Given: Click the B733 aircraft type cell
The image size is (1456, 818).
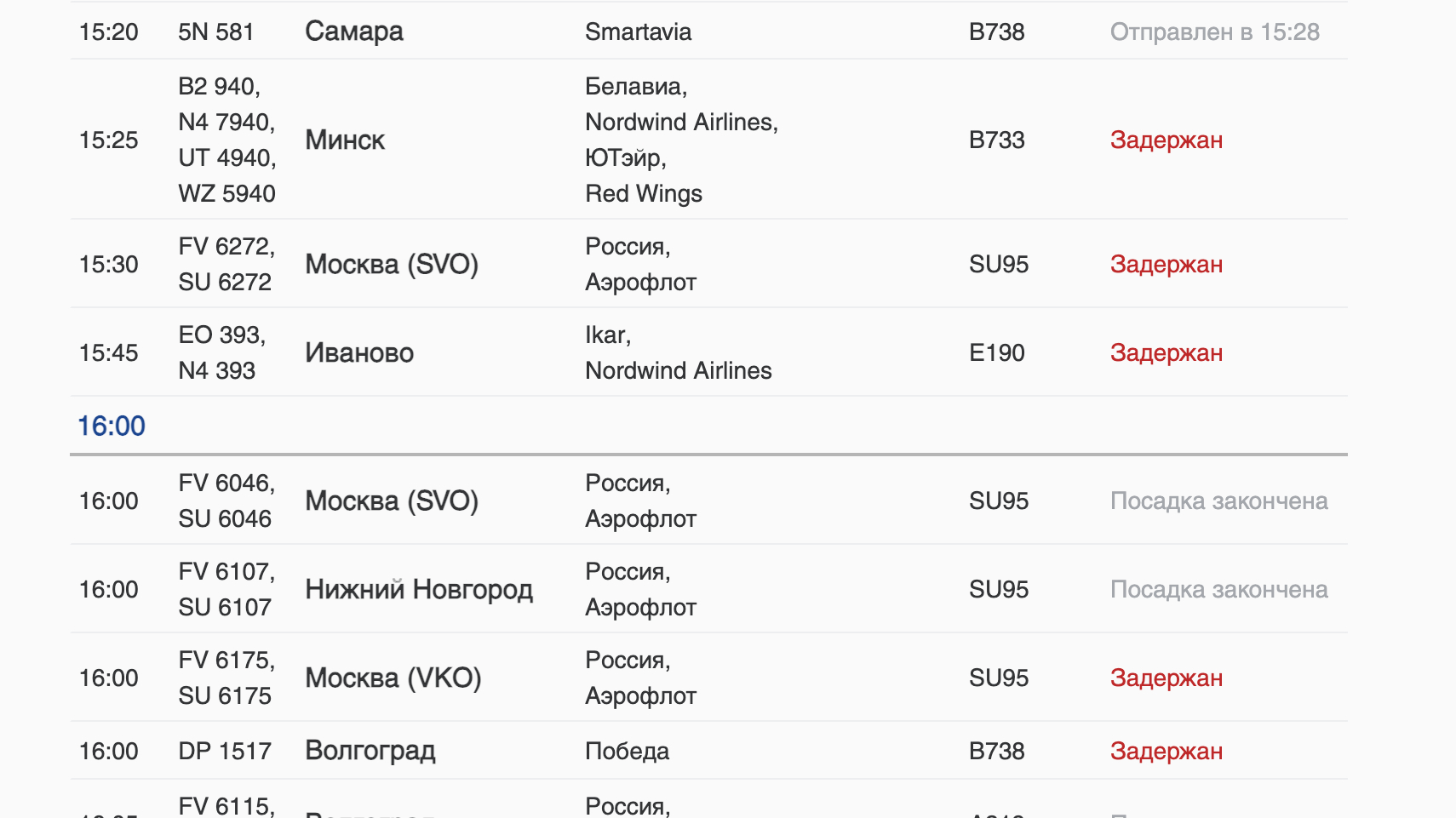Looking at the screenshot, I should coord(997,140).
